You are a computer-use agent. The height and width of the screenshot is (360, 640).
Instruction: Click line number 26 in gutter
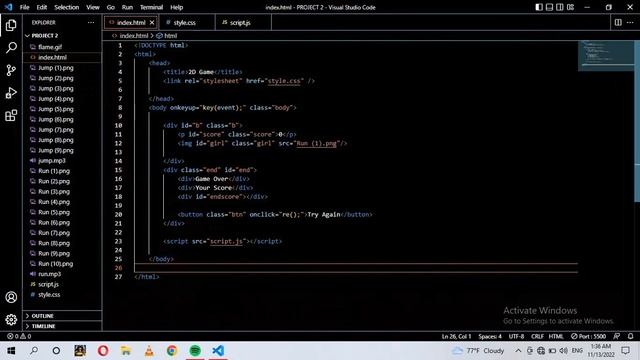pos(118,268)
